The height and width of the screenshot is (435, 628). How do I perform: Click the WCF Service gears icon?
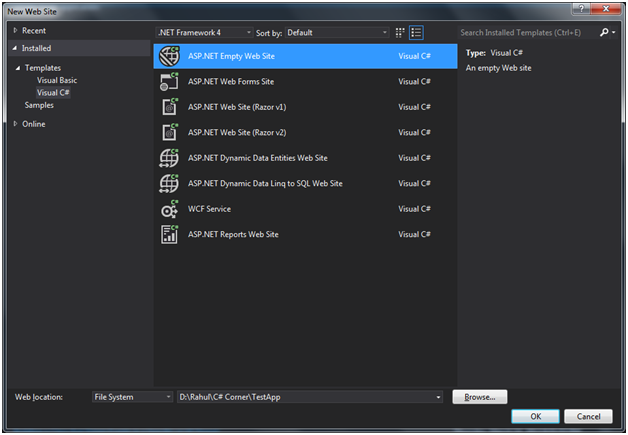pos(169,209)
